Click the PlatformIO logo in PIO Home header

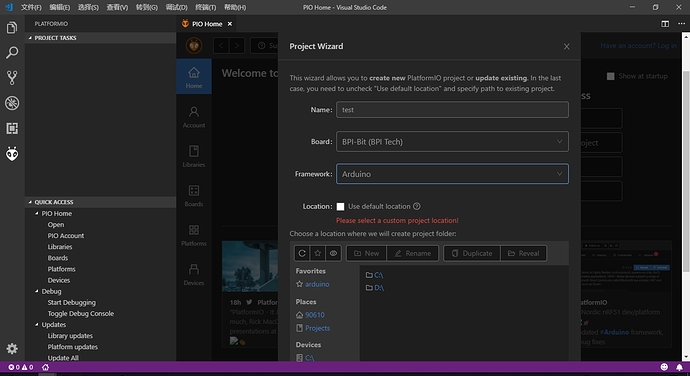coord(194,45)
